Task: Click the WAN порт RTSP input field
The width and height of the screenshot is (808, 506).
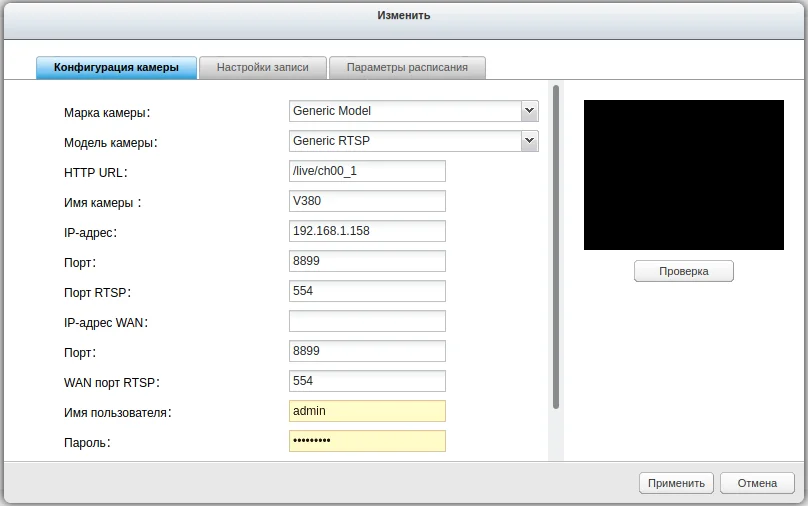Action: (367, 381)
